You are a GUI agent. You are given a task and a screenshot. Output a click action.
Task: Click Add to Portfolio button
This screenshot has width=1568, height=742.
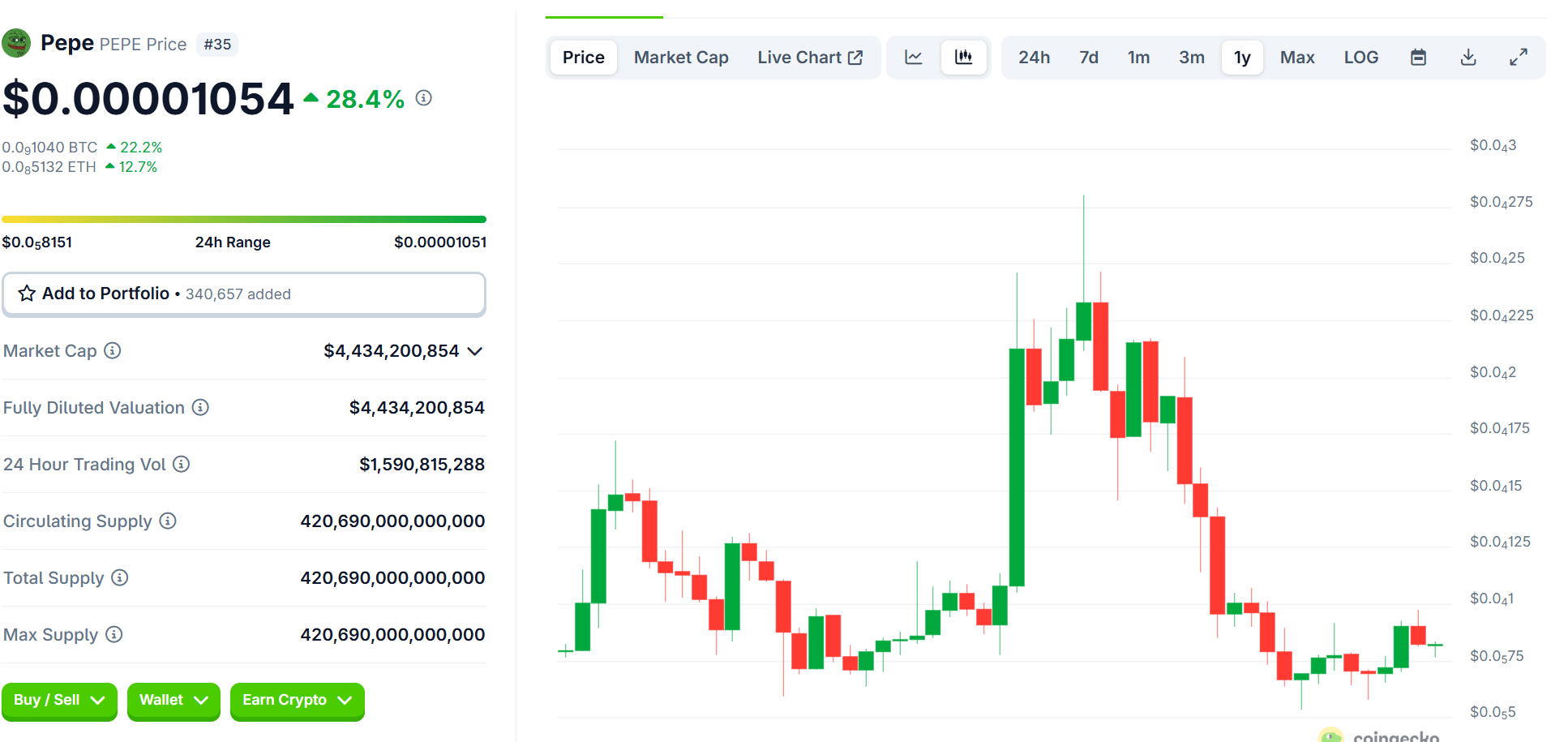244,294
